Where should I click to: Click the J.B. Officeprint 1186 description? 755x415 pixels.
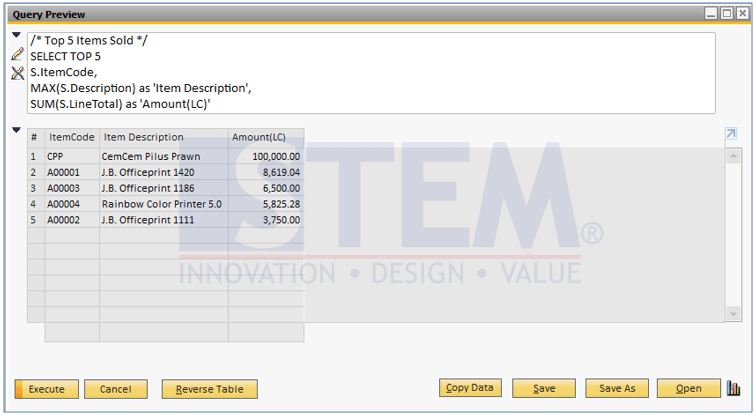(164, 188)
